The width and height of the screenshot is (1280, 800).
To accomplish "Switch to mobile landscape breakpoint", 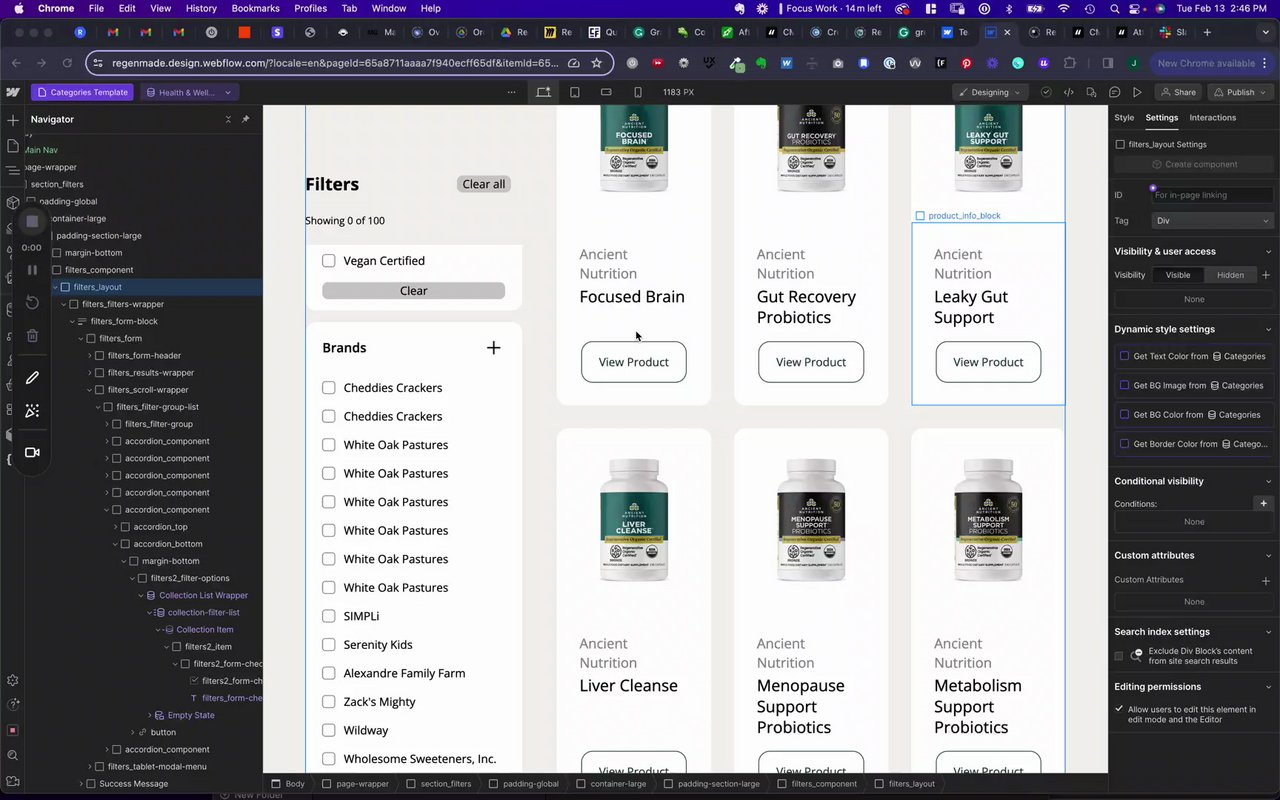I will [606, 92].
